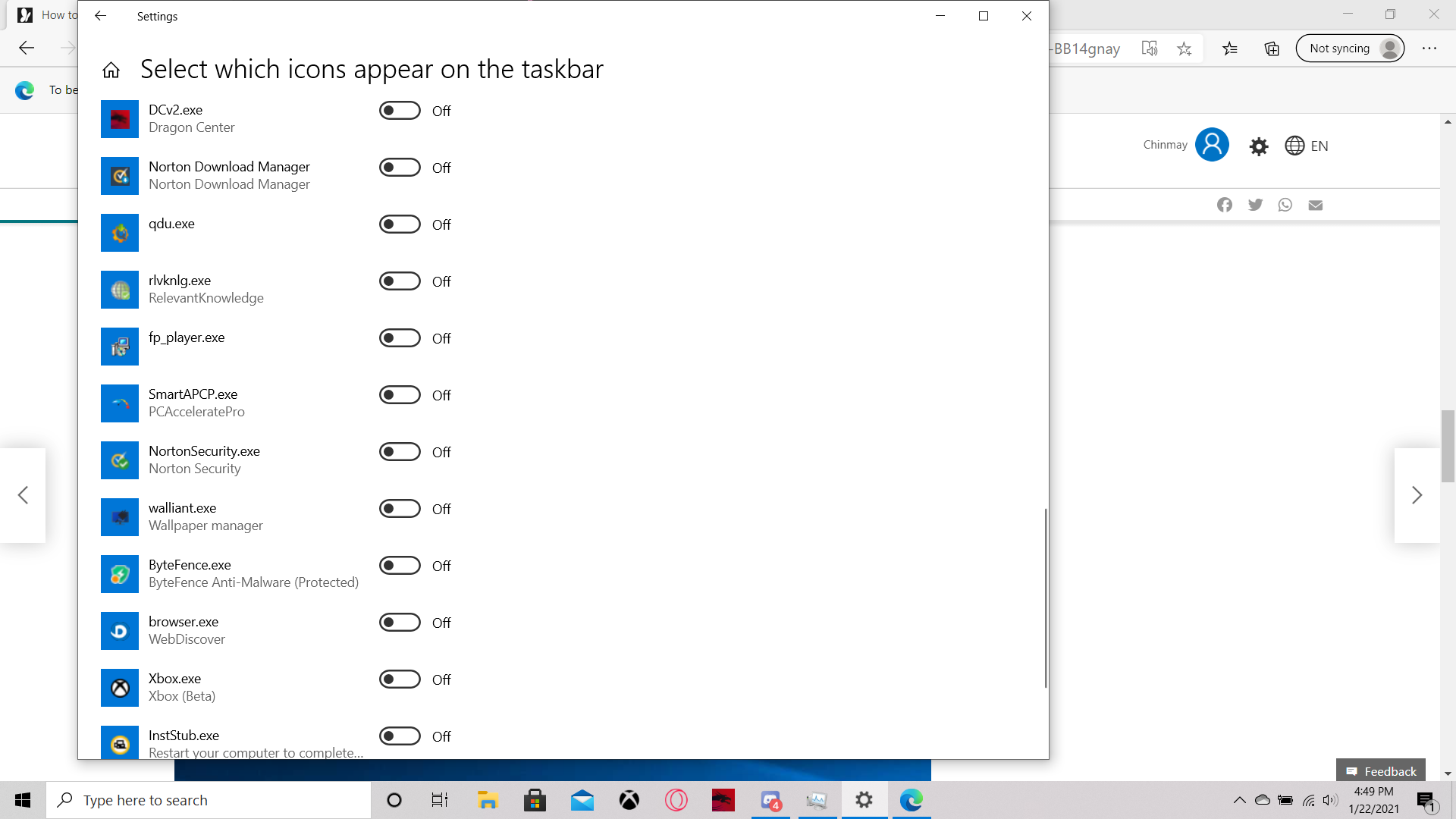Click the walliant Wallpaper manager icon

pyautogui.click(x=120, y=517)
